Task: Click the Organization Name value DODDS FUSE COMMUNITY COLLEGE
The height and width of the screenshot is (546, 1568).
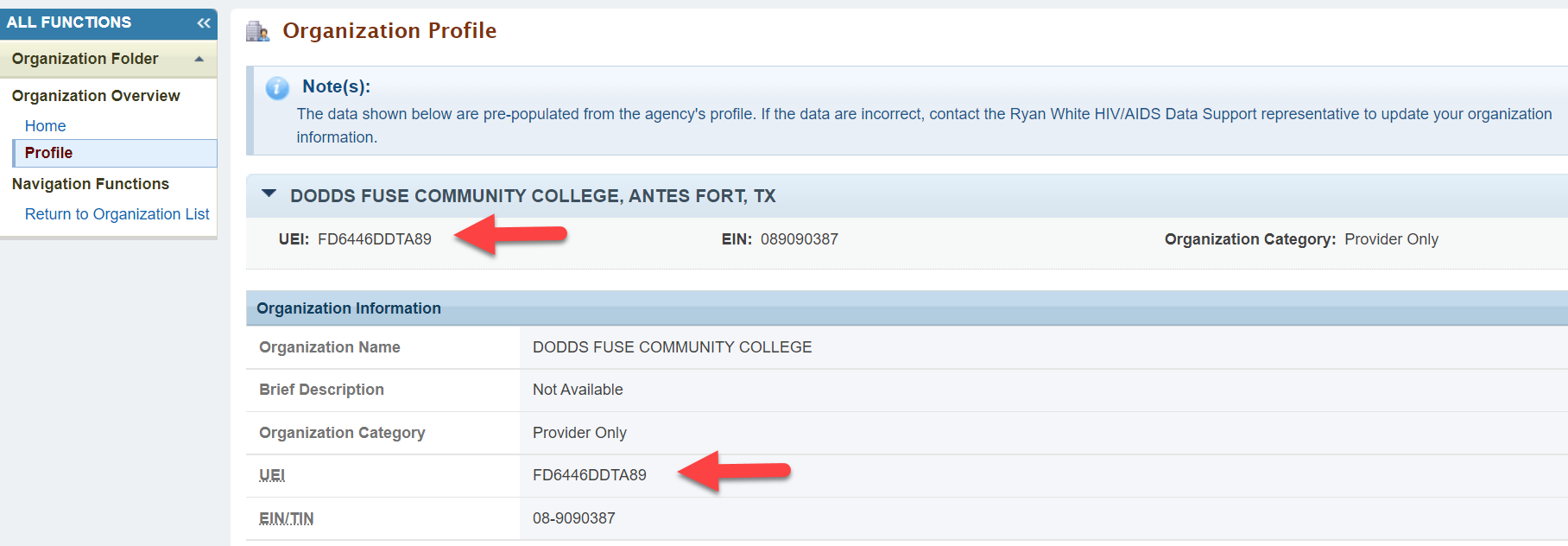Action: coord(672,347)
